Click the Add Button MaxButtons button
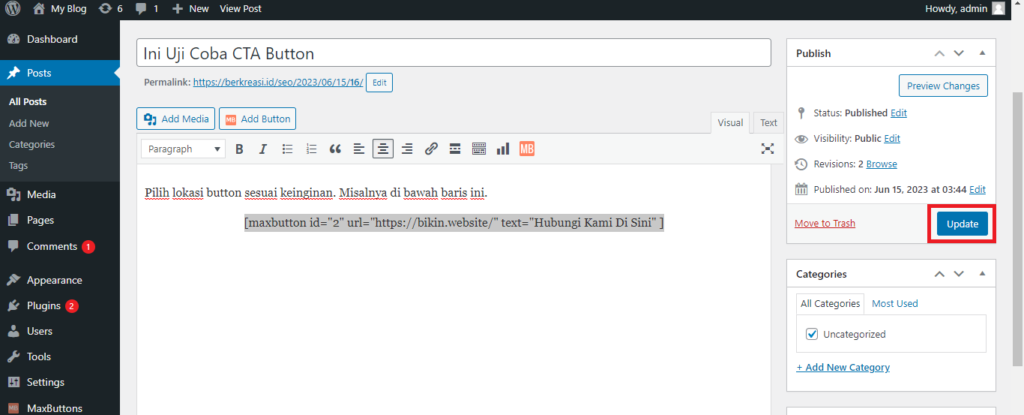The image size is (1024, 415). click(257, 119)
